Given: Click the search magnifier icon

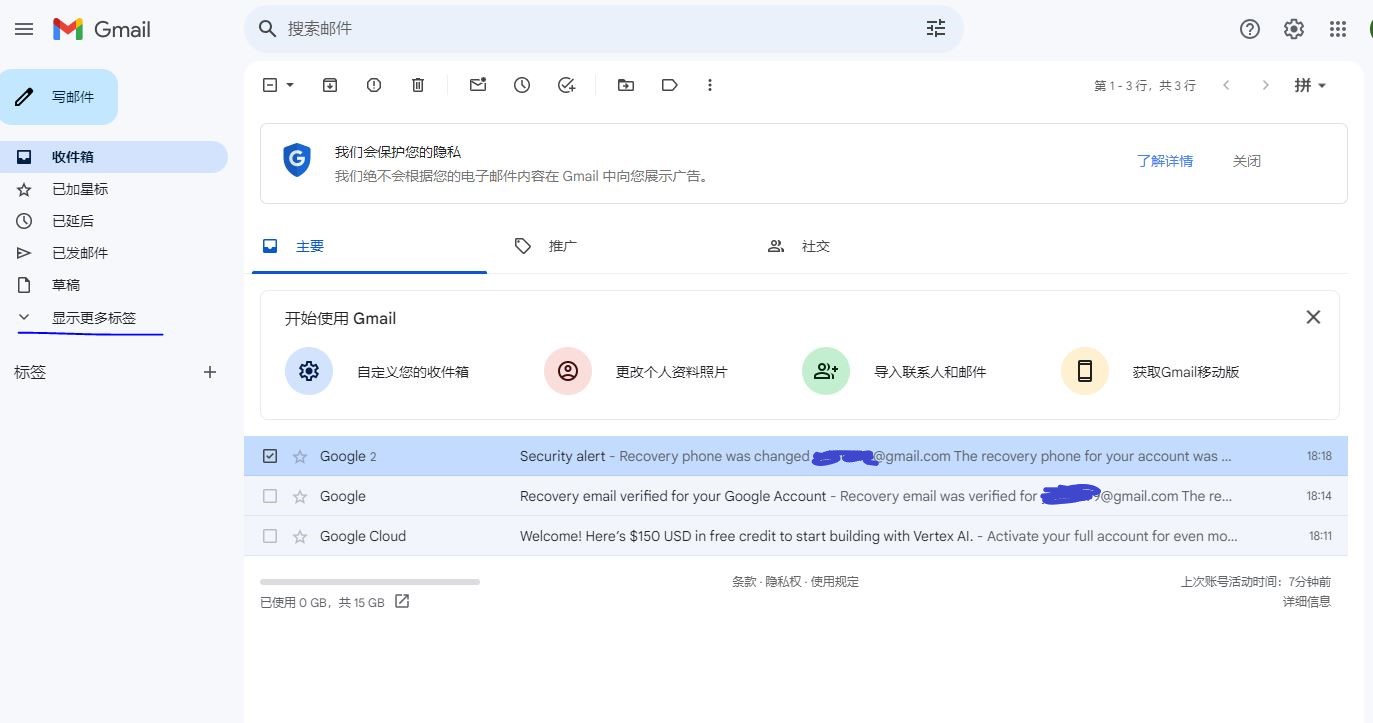Looking at the screenshot, I should tap(267, 29).
